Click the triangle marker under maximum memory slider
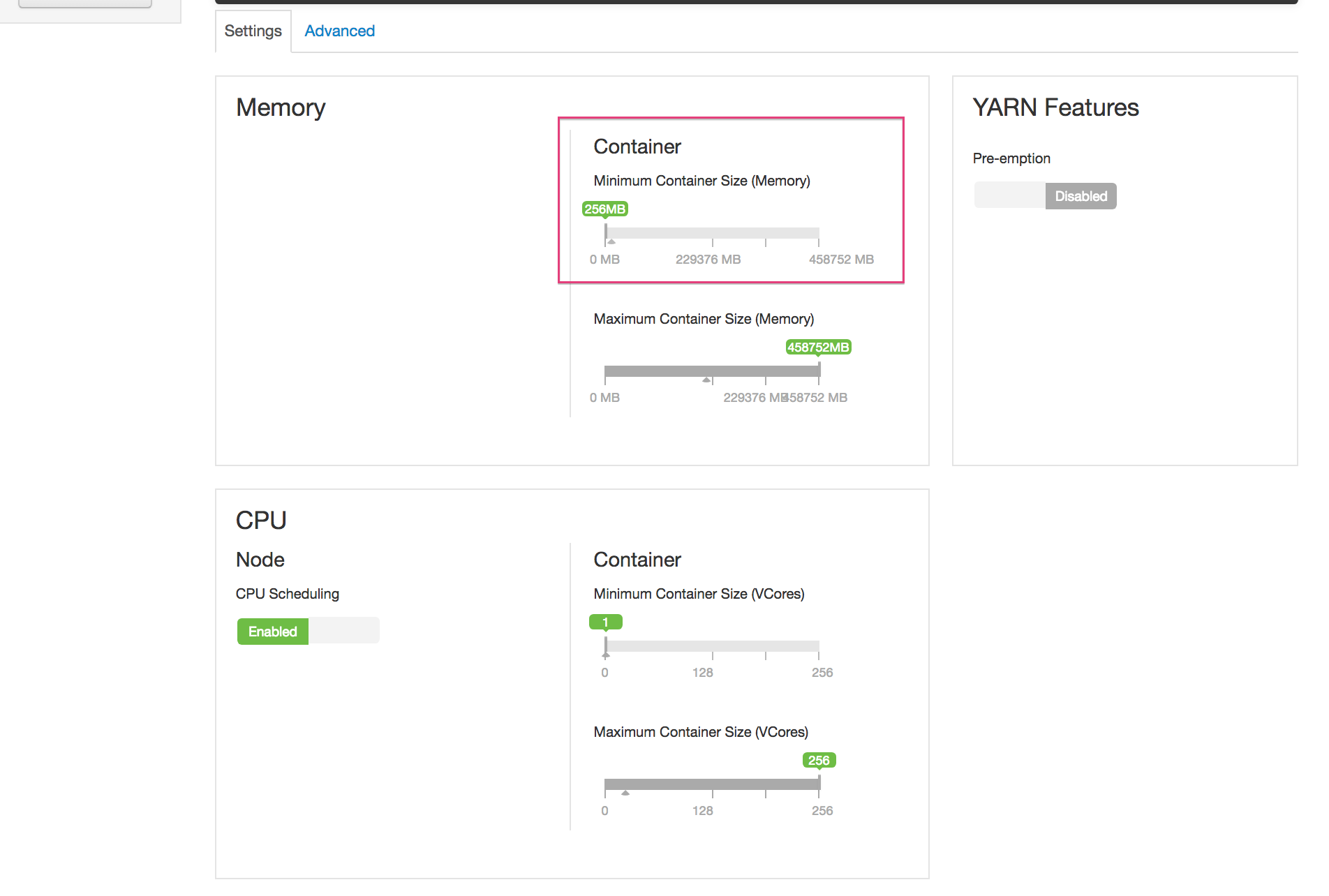 (706, 381)
